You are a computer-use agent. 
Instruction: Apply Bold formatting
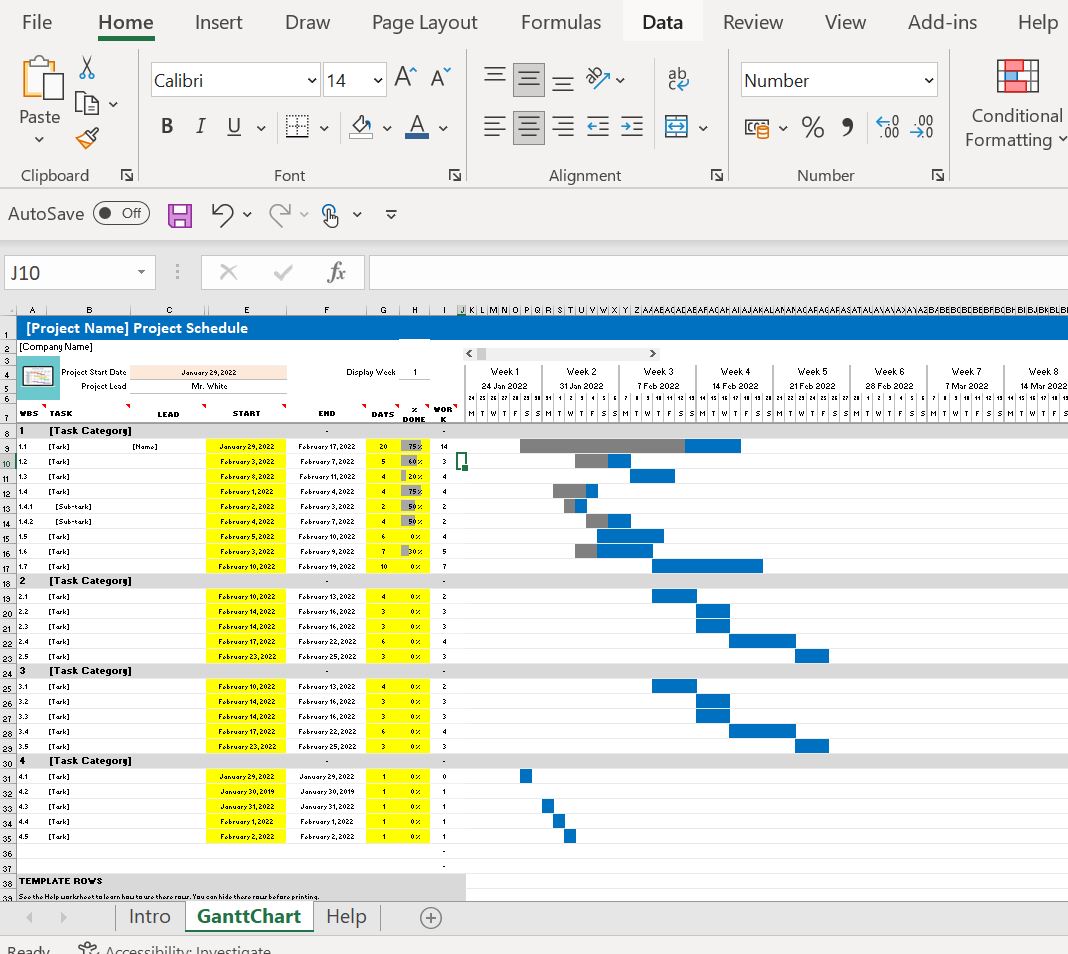167,127
